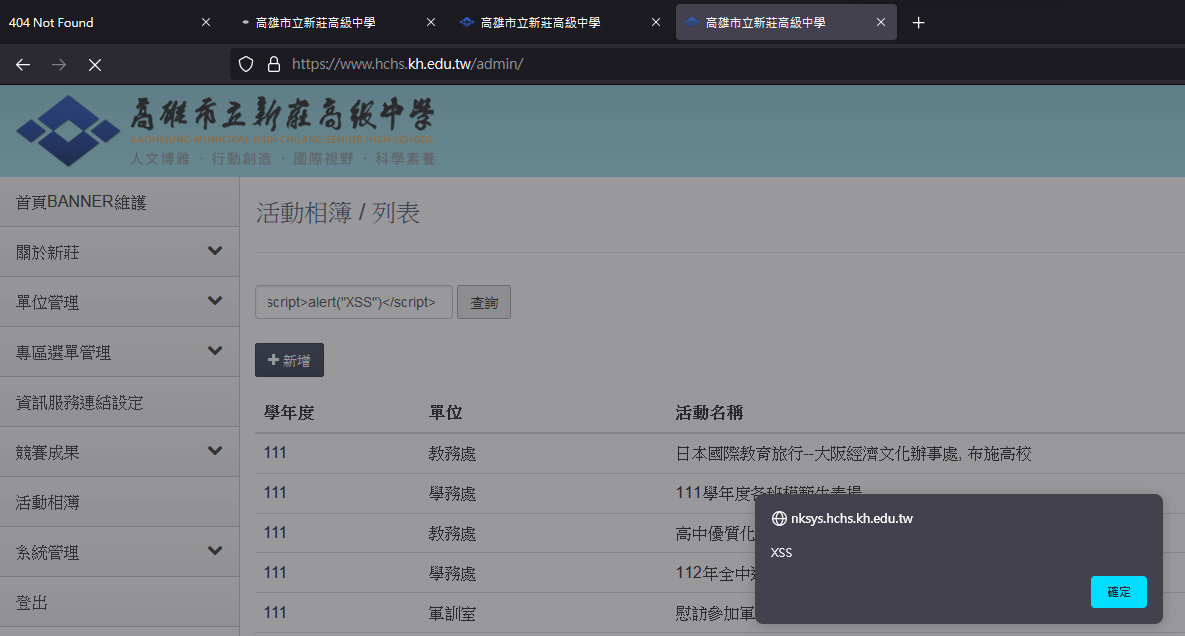
Task: Confirm the XSS alert with 確定
Action: 1118,592
